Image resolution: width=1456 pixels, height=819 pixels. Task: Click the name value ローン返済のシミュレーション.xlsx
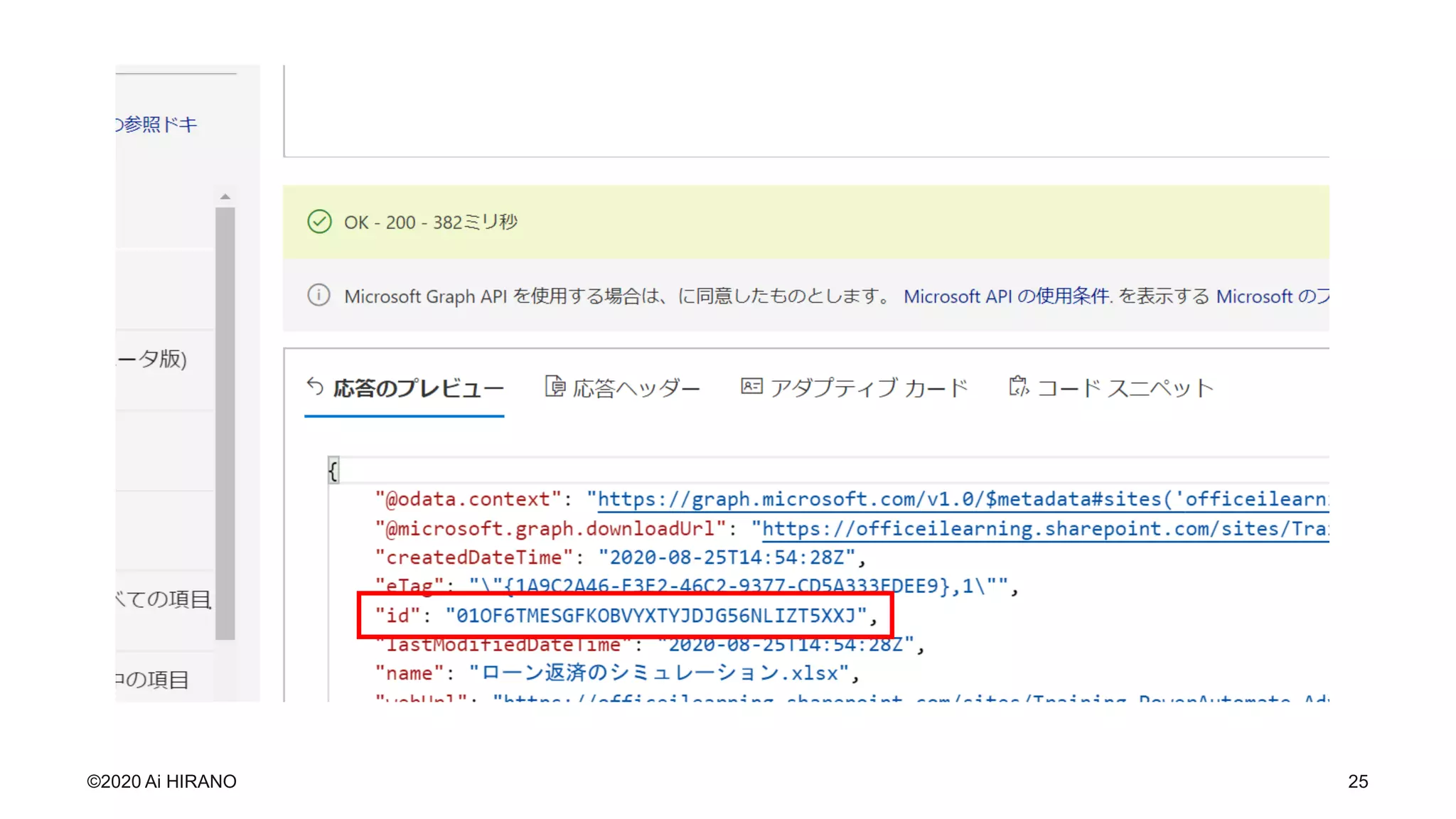pyautogui.click(x=659, y=673)
